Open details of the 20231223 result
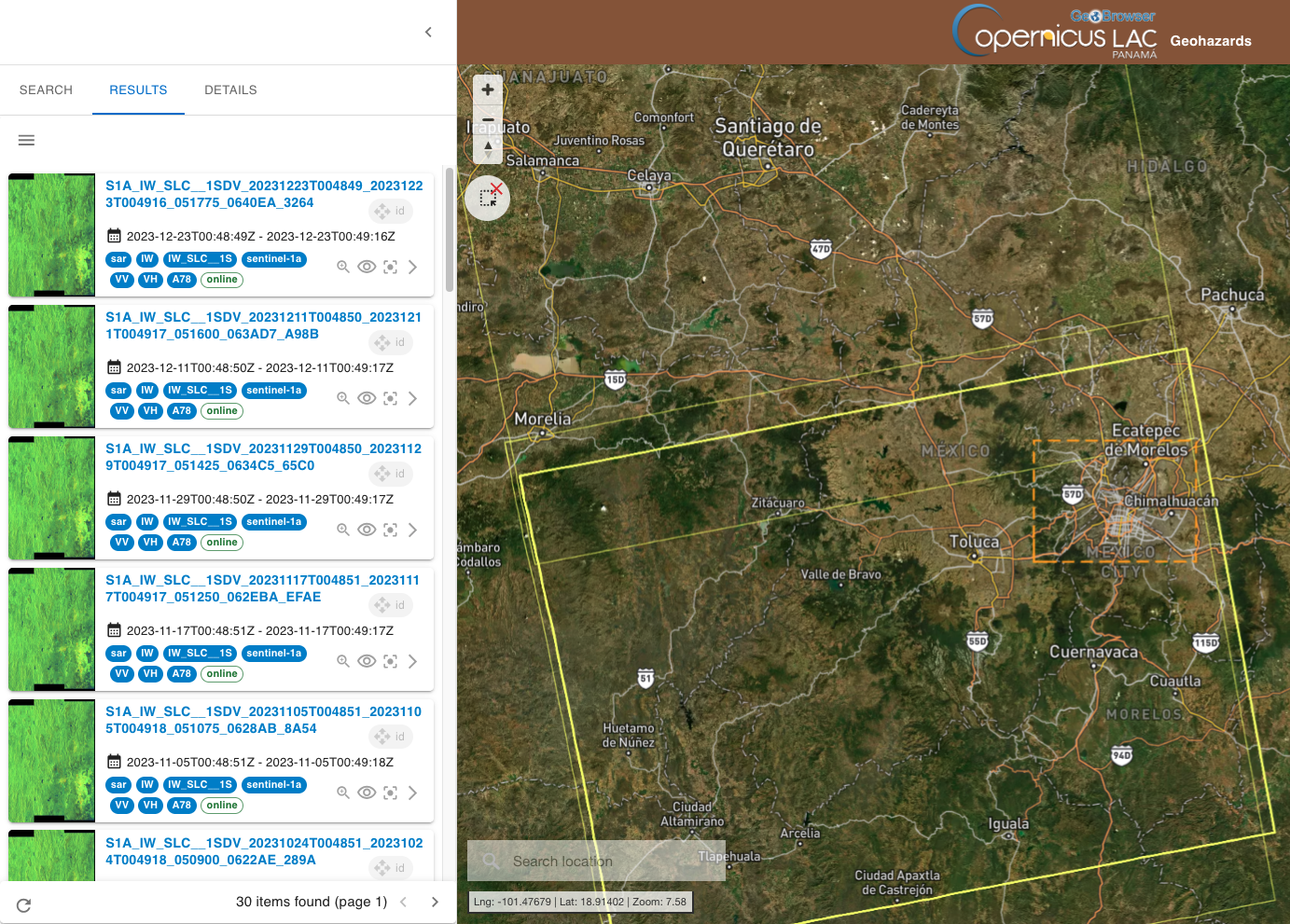Viewport: 1290px width, 924px height. click(412, 267)
